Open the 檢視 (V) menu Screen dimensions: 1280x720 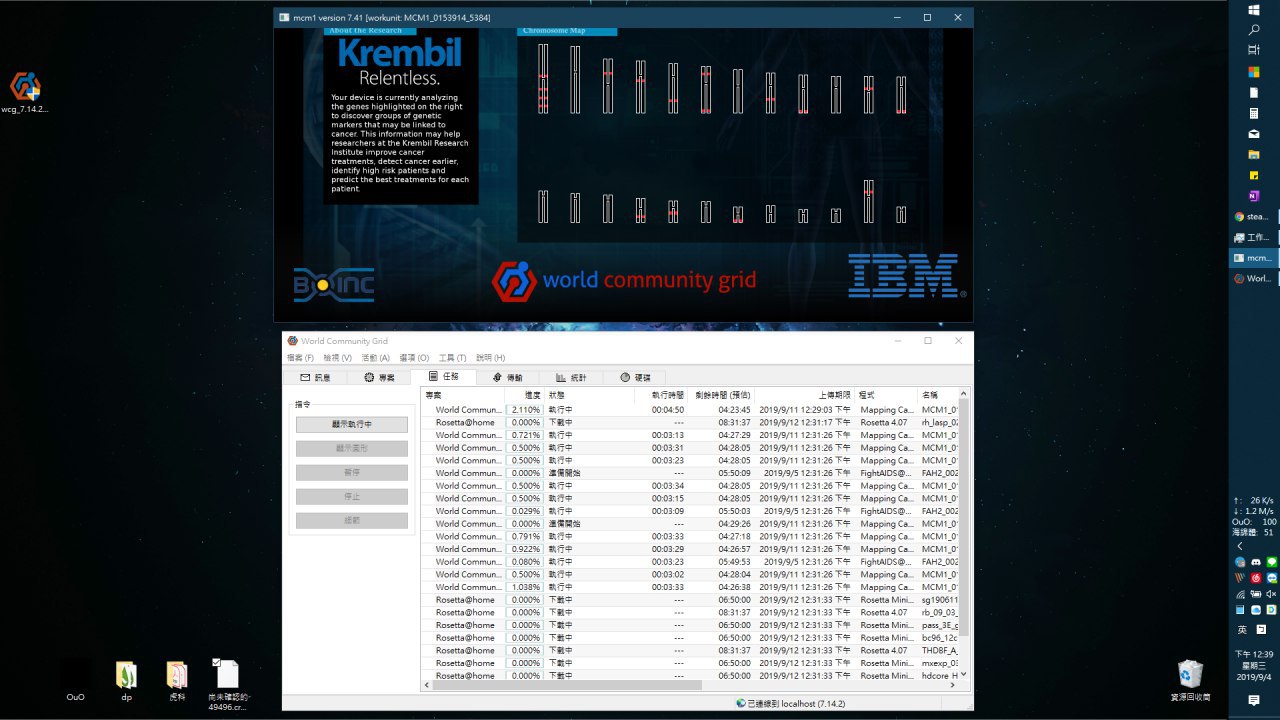pyautogui.click(x=337, y=358)
